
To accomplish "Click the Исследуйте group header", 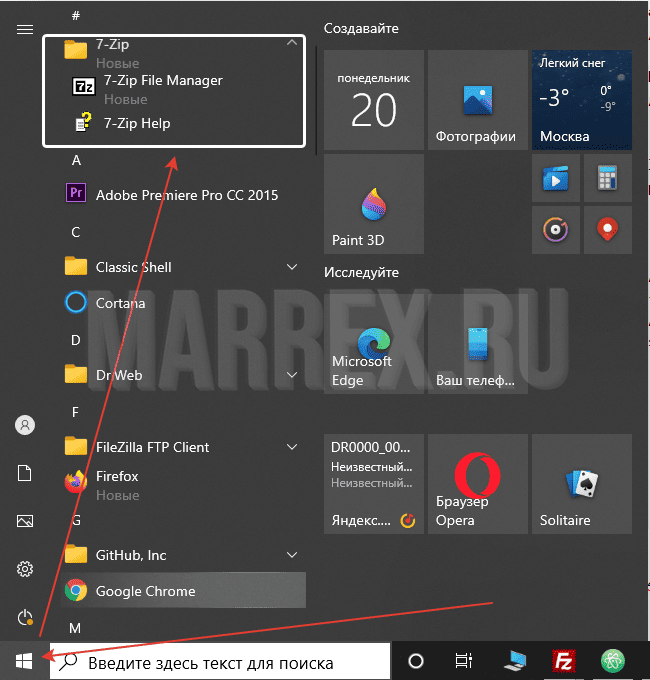I will (x=361, y=272).
